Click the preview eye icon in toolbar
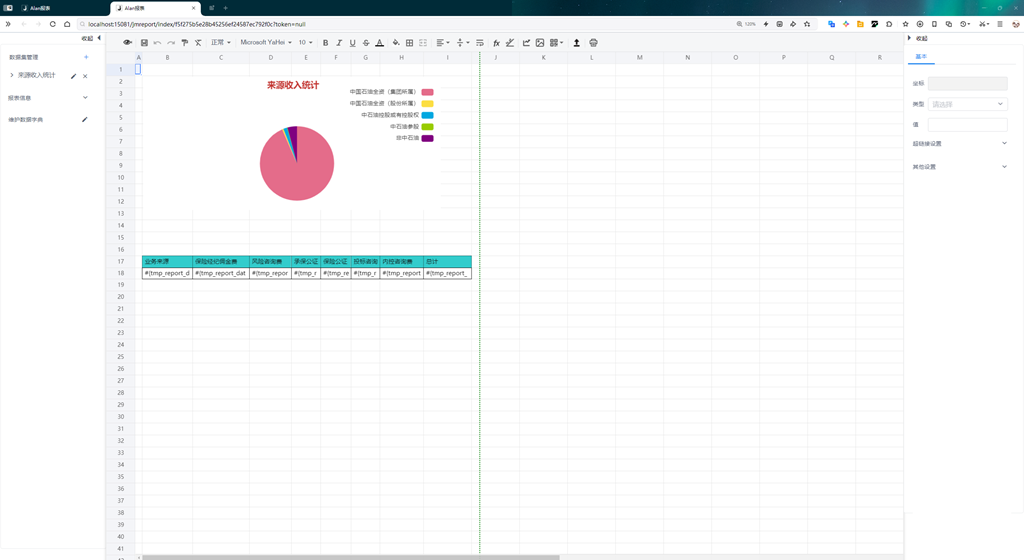This screenshot has width=1024, height=560. click(x=127, y=42)
